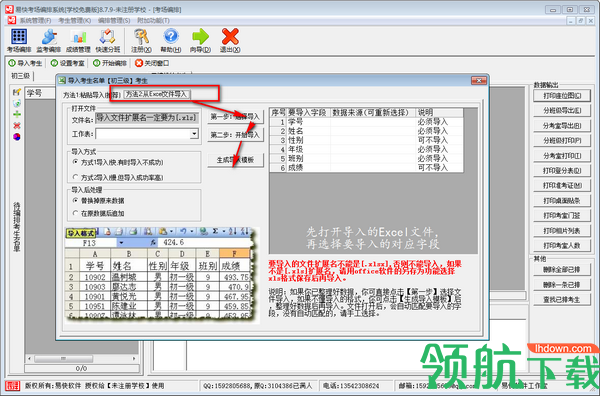Click 打印登分表(D) button
Image resolution: width=600 pixels, height=396 pixels.
[x=562, y=170]
